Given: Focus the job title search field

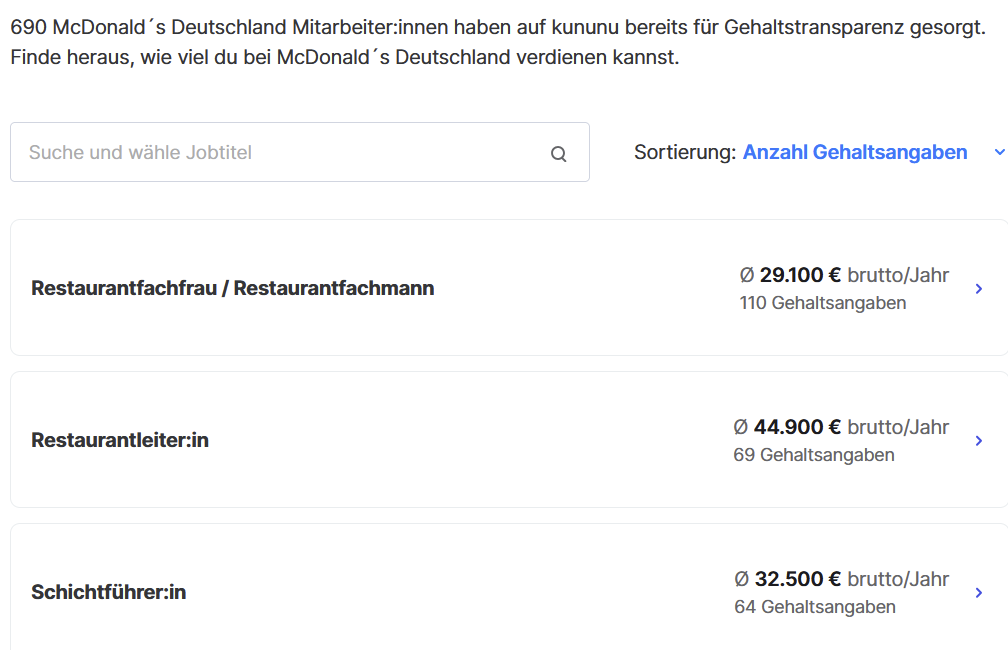Looking at the screenshot, I should [x=280, y=153].
